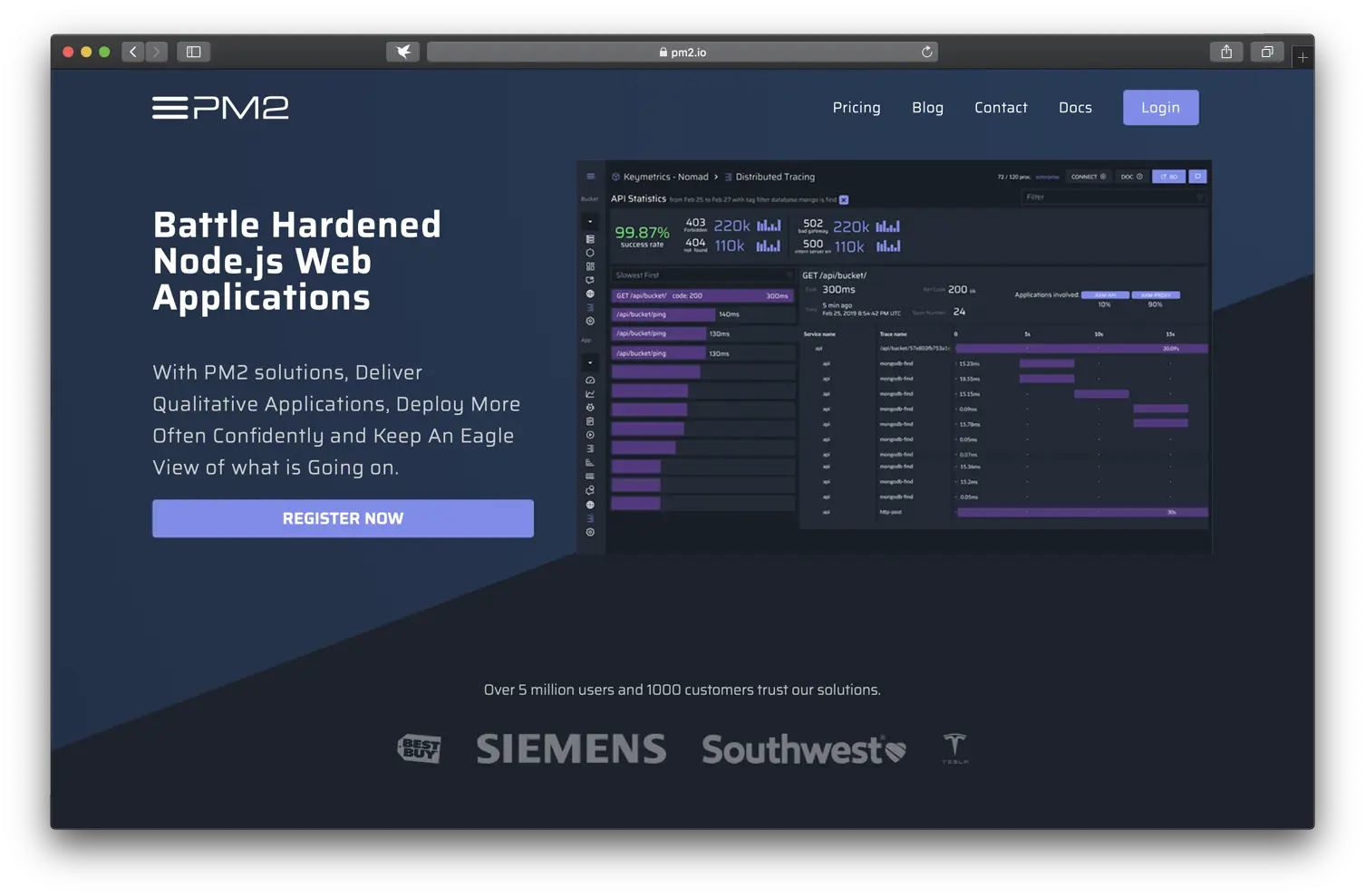Click the 5 million users trust text
The width and height of the screenshot is (1365, 896).
[682, 690]
